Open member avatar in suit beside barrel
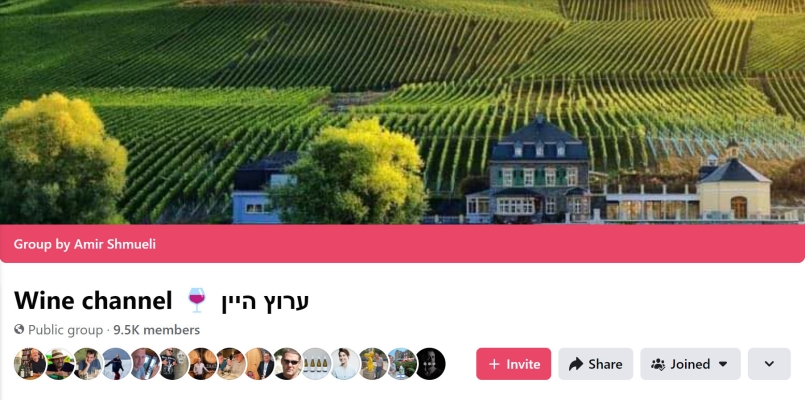 pos(259,364)
